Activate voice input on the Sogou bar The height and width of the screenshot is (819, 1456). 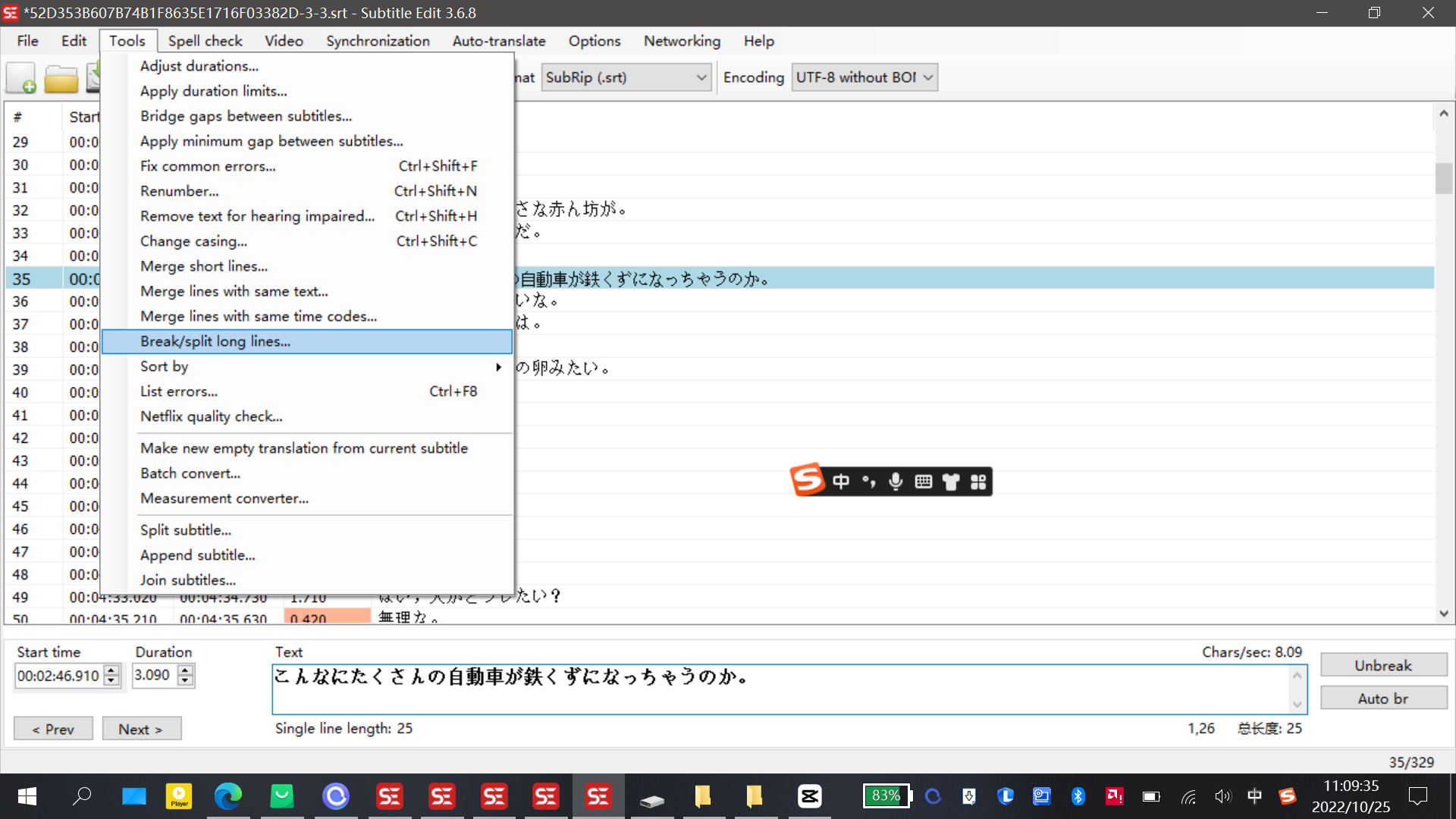(896, 481)
